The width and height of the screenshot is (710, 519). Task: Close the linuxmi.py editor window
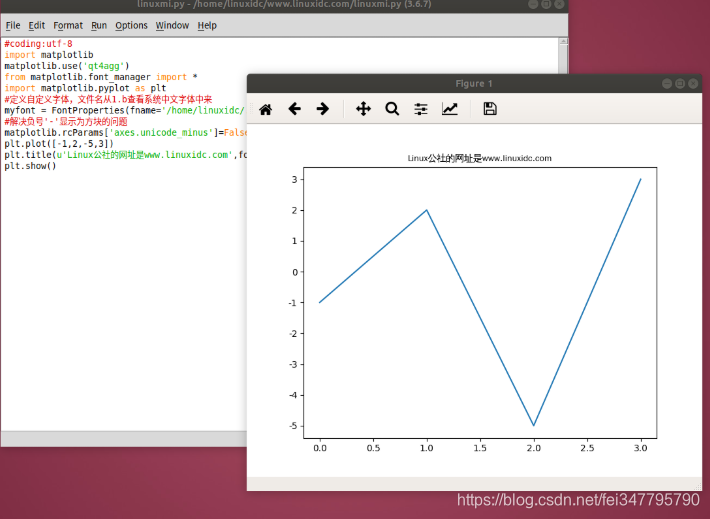click(x=559, y=4)
